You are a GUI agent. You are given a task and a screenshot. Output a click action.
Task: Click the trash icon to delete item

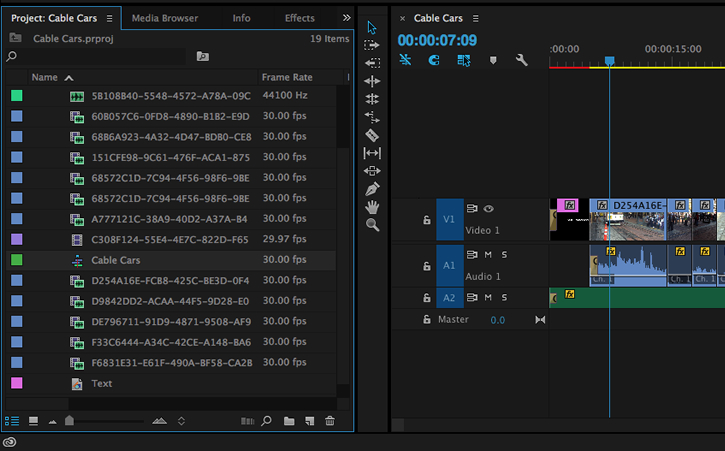coord(330,421)
